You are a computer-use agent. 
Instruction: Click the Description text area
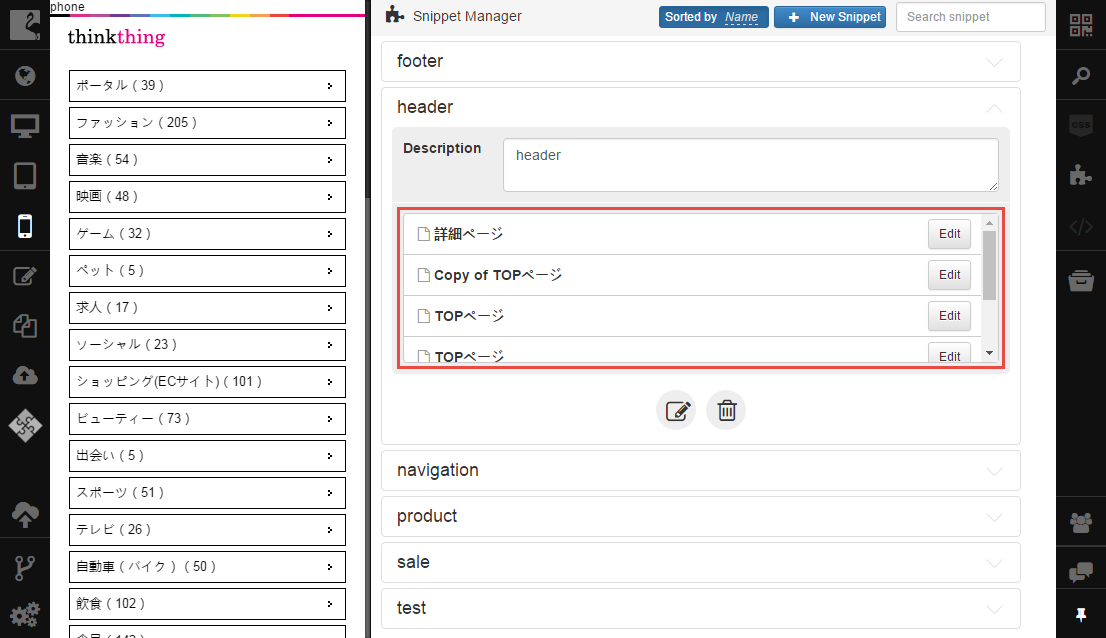click(x=750, y=165)
